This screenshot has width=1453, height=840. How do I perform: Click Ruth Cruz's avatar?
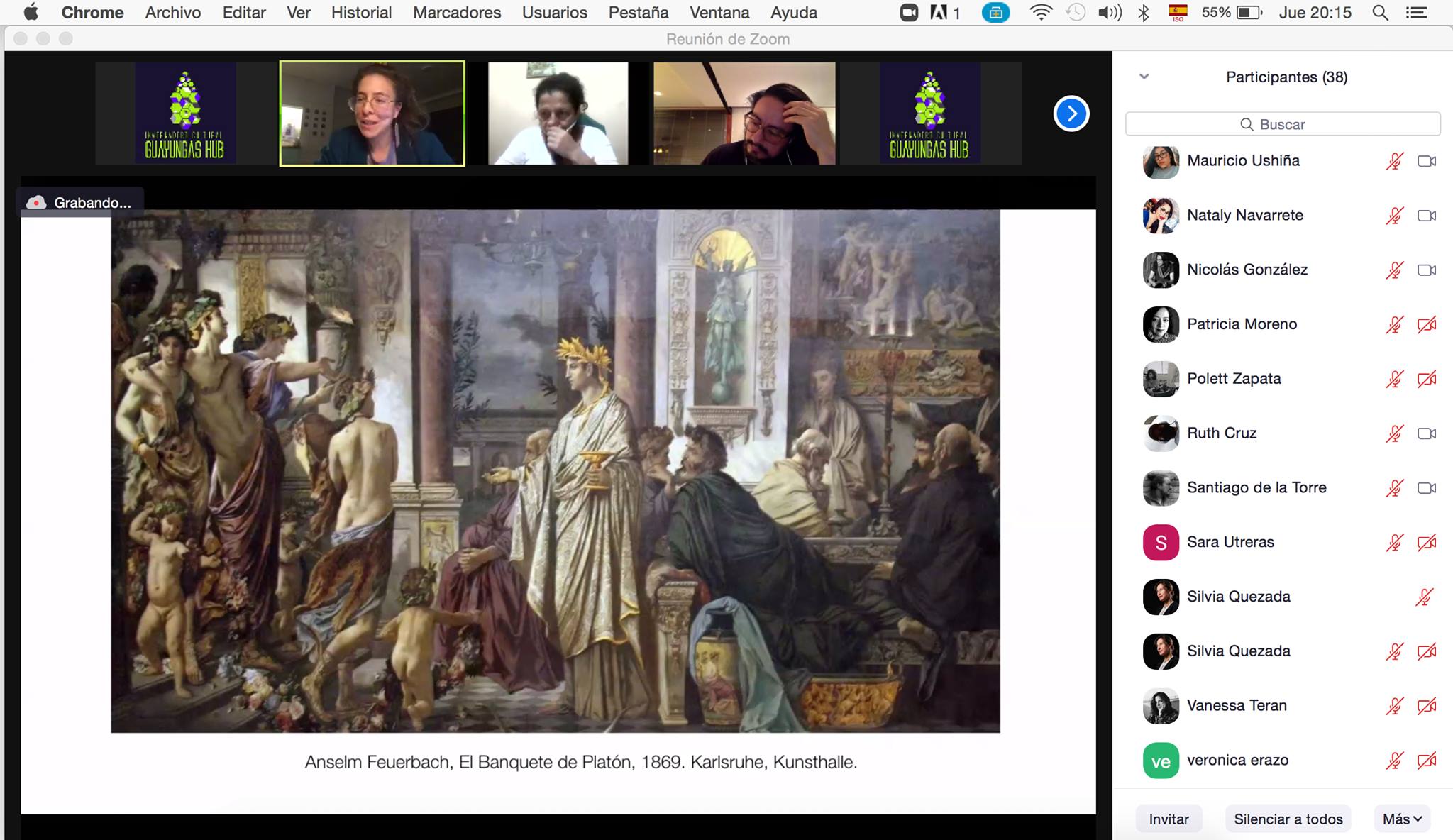(1161, 433)
